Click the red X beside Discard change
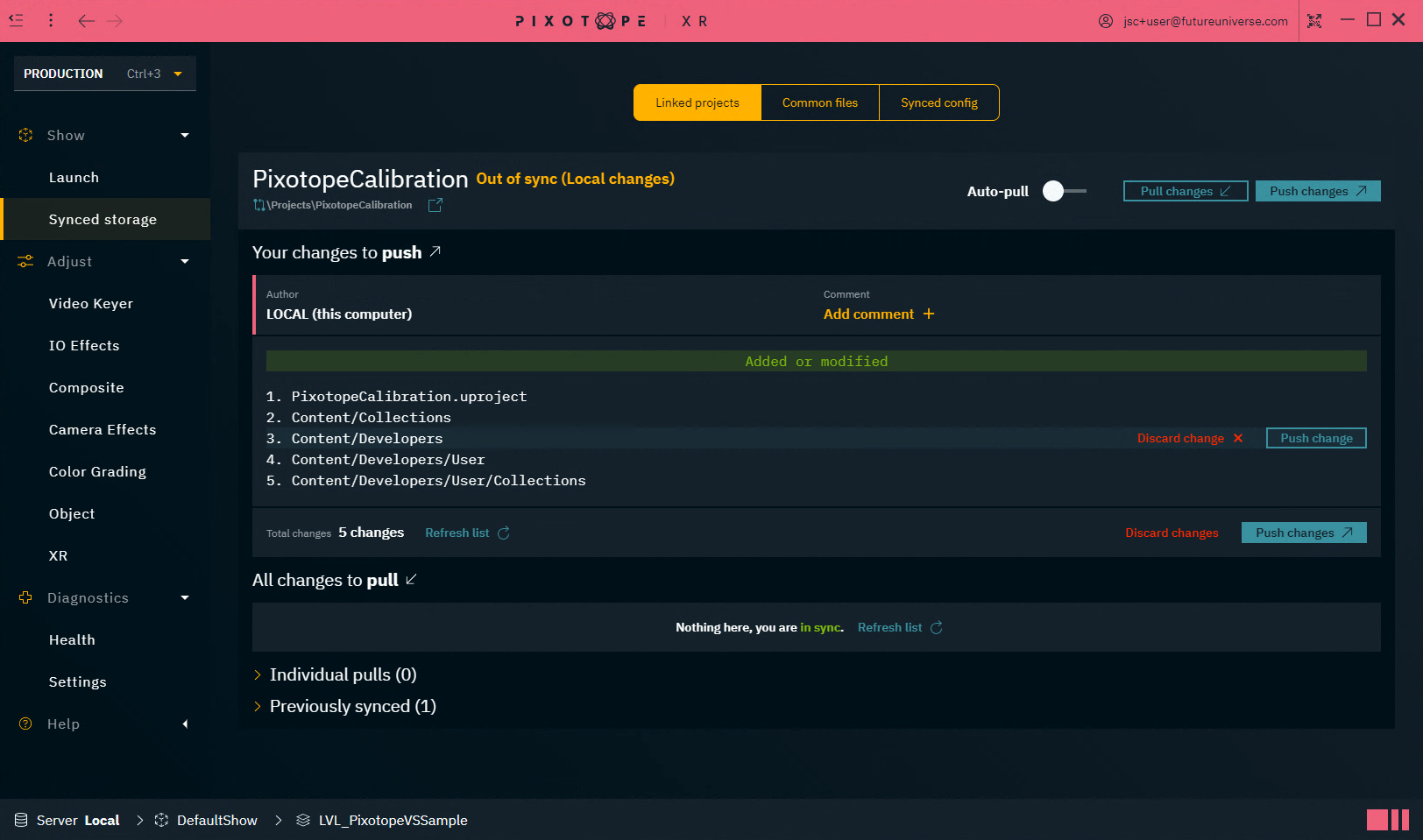 point(1238,438)
